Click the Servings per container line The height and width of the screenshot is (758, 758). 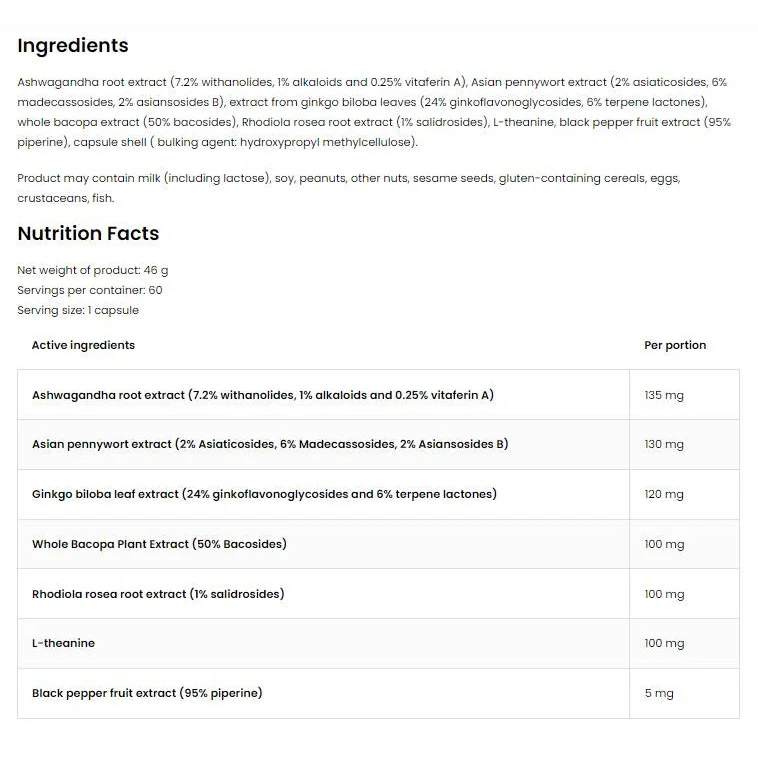coord(90,290)
